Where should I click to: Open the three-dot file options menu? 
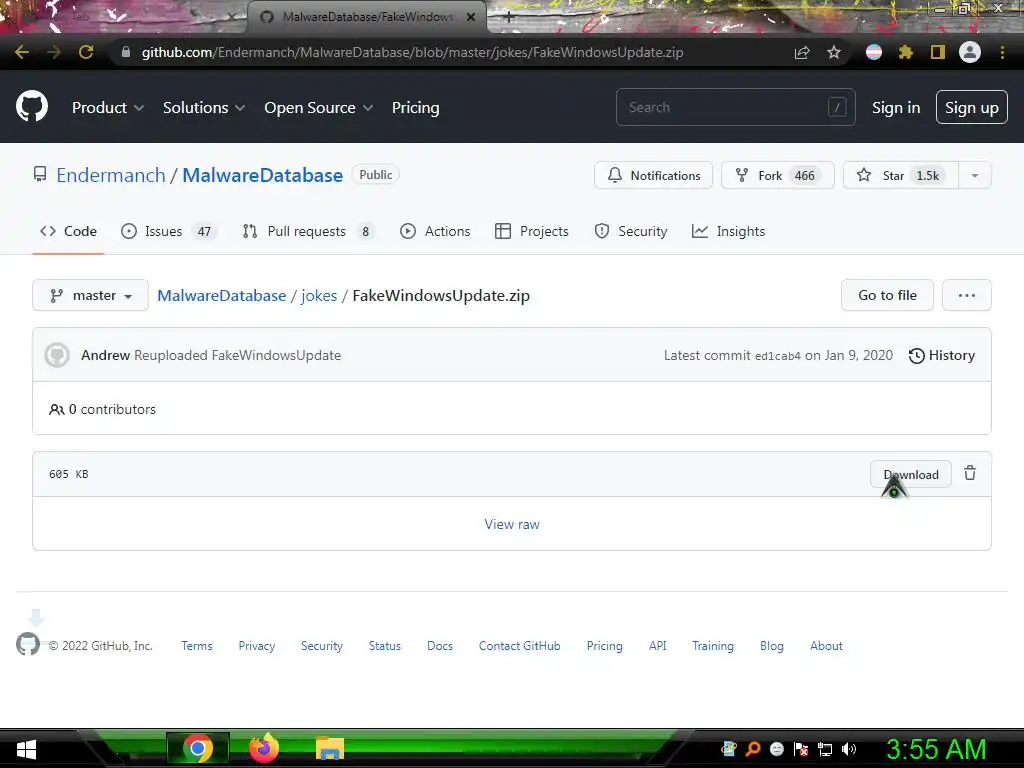(x=967, y=295)
